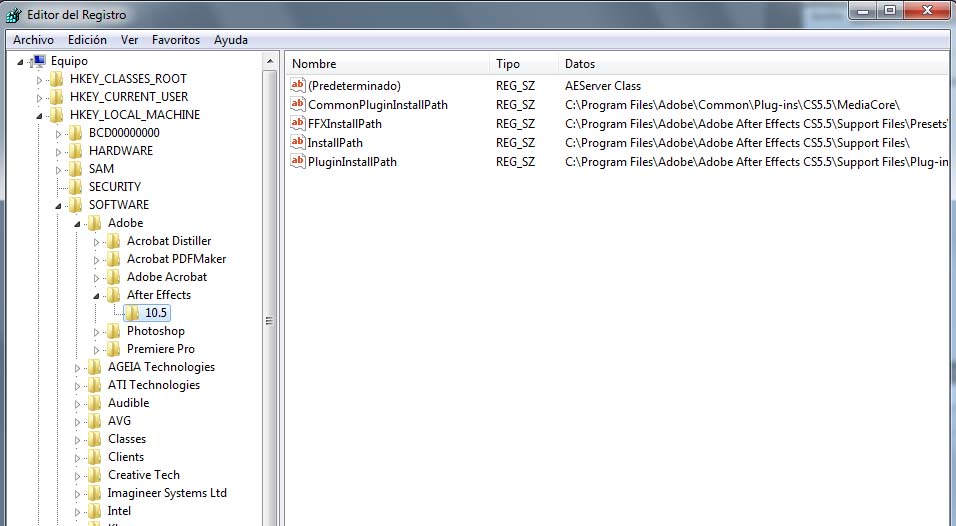Select the Photoshop folder icon
Image resolution: width=956 pixels, height=526 pixels.
(x=113, y=331)
